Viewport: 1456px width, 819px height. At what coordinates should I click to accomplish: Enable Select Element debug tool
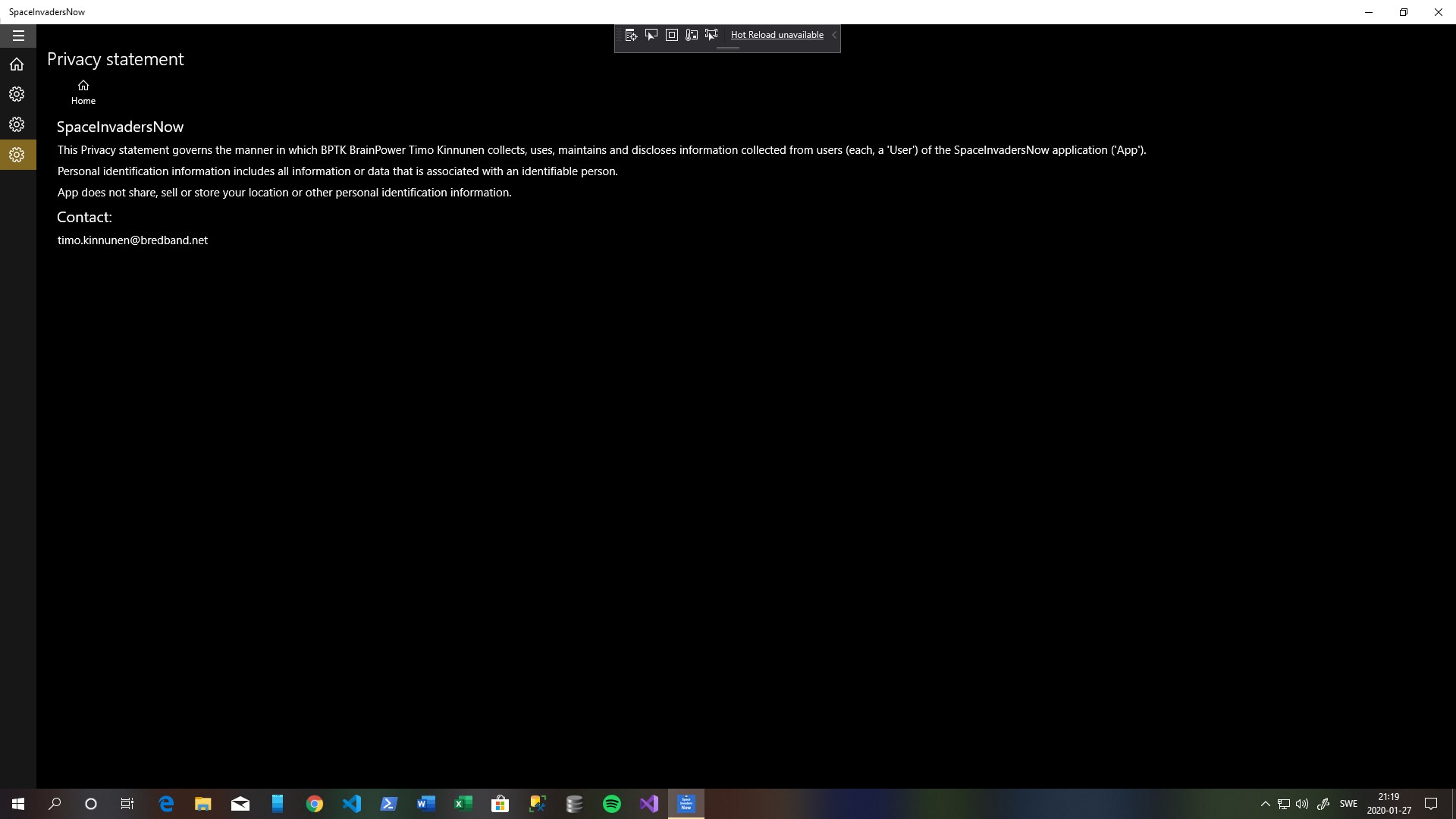651,35
